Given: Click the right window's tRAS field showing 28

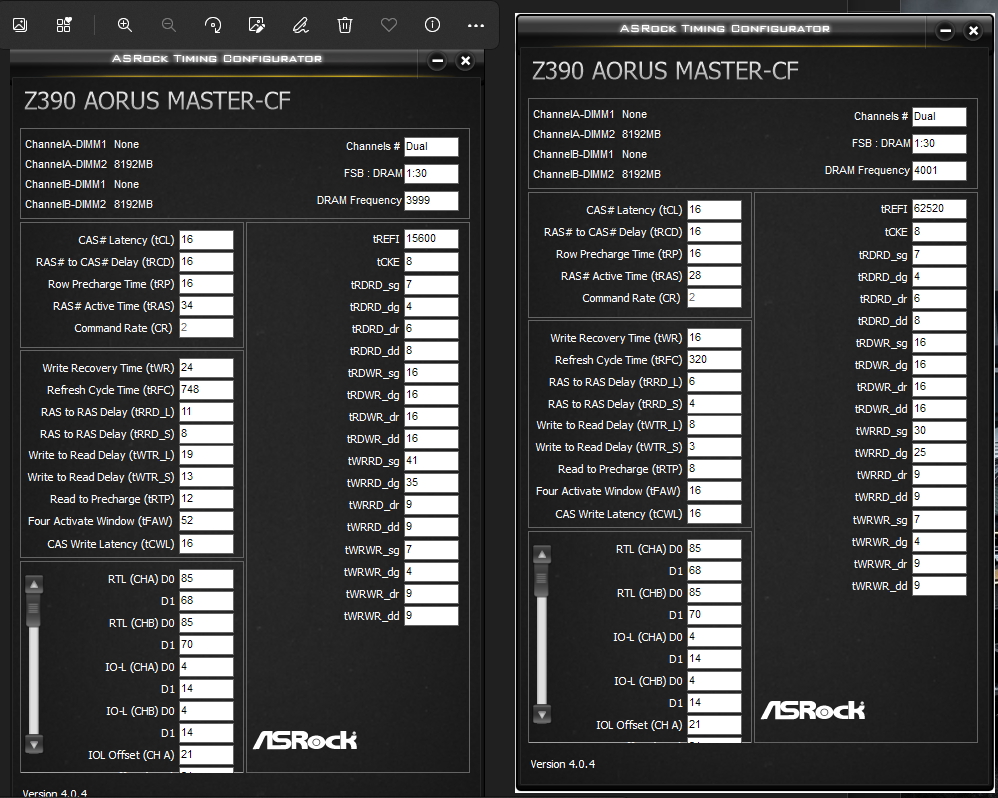Looking at the screenshot, I should click(714, 276).
